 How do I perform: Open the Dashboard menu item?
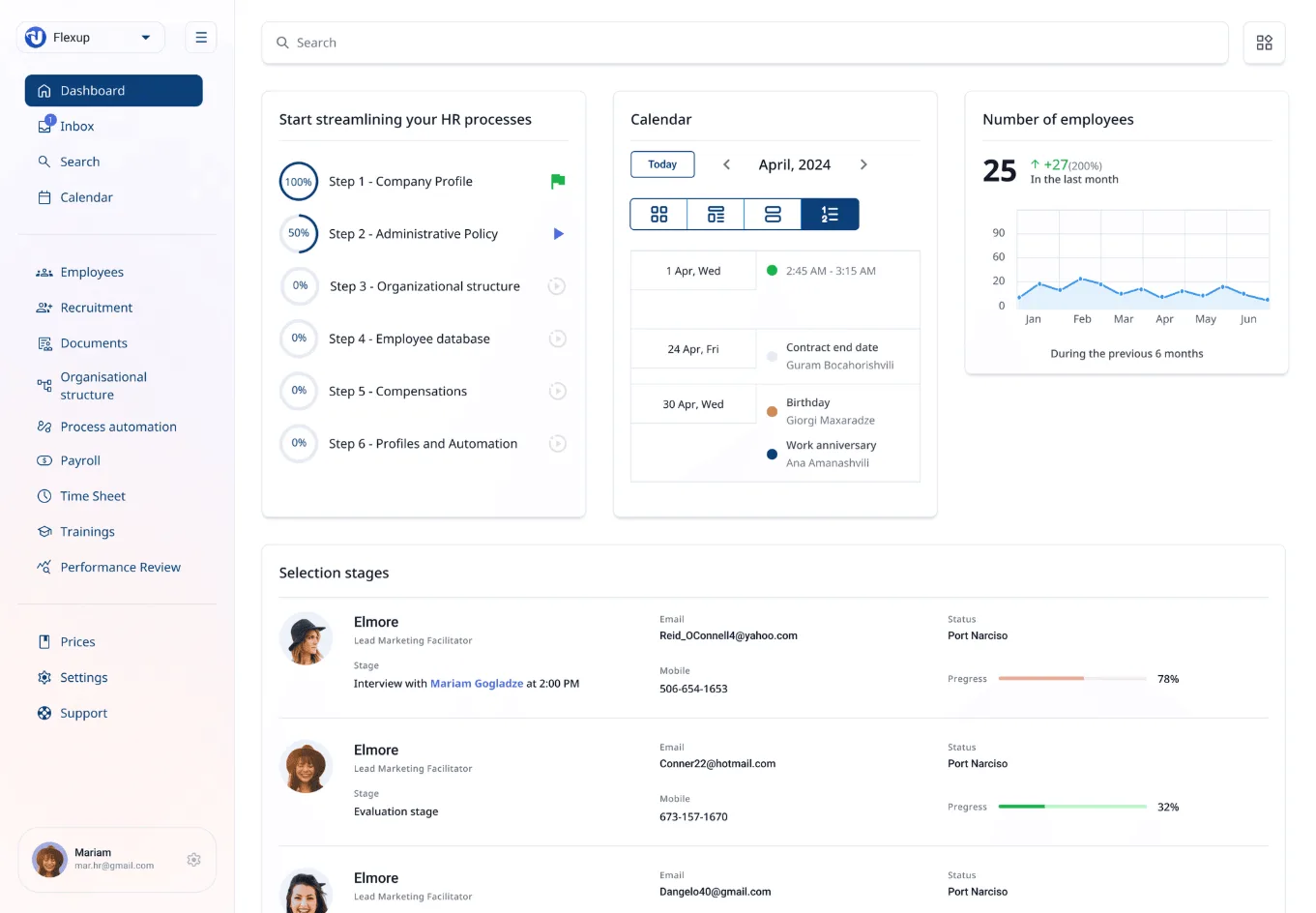[114, 90]
